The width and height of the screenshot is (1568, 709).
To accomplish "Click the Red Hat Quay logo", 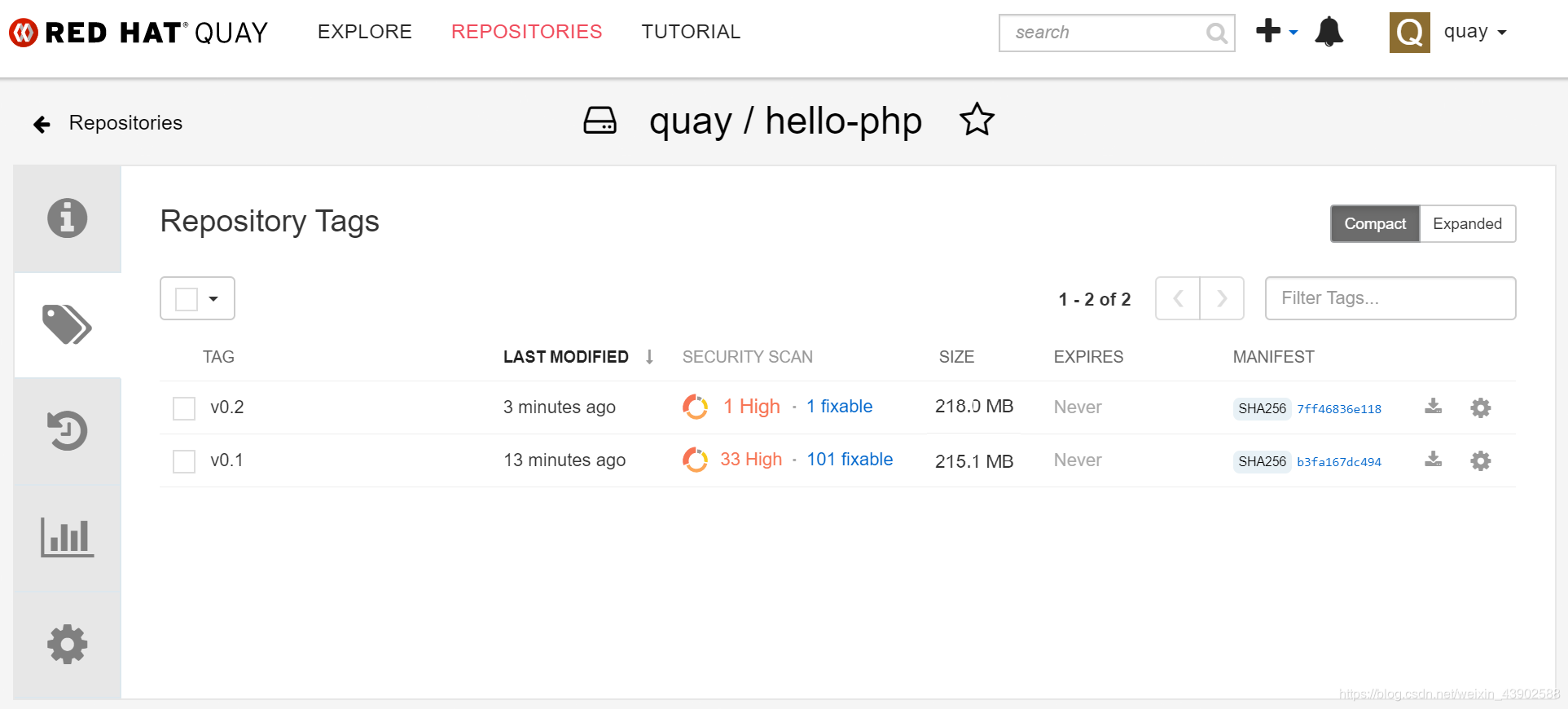I will point(138,33).
